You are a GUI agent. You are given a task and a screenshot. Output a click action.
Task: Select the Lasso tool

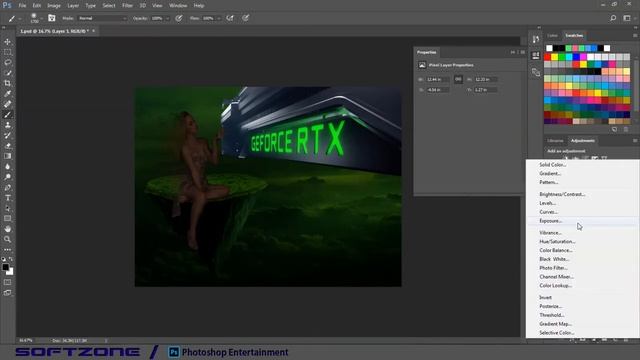(x=7, y=62)
